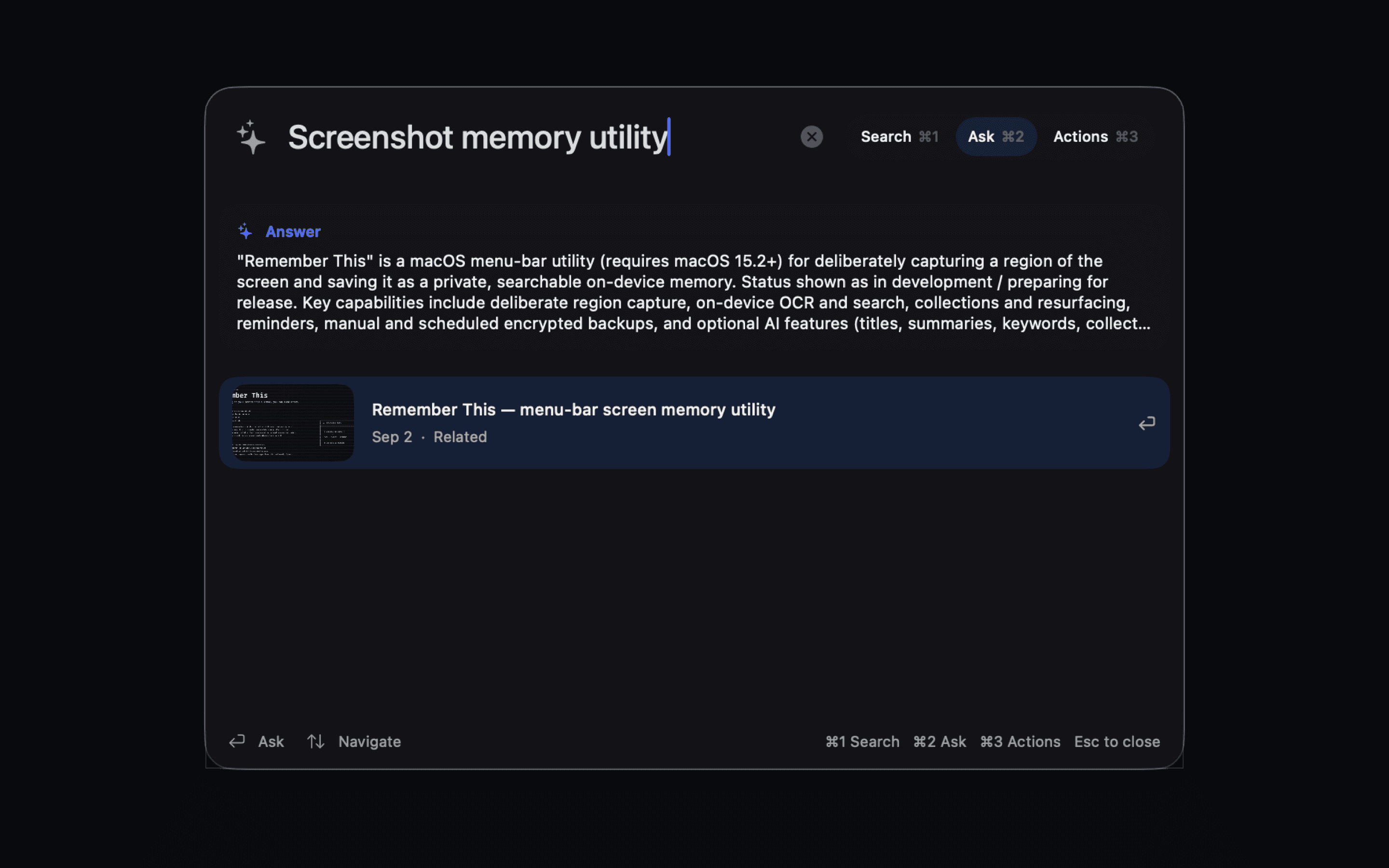Viewport: 1389px width, 868px height.
Task: Open the Actions tab in the header
Action: pos(1095,136)
